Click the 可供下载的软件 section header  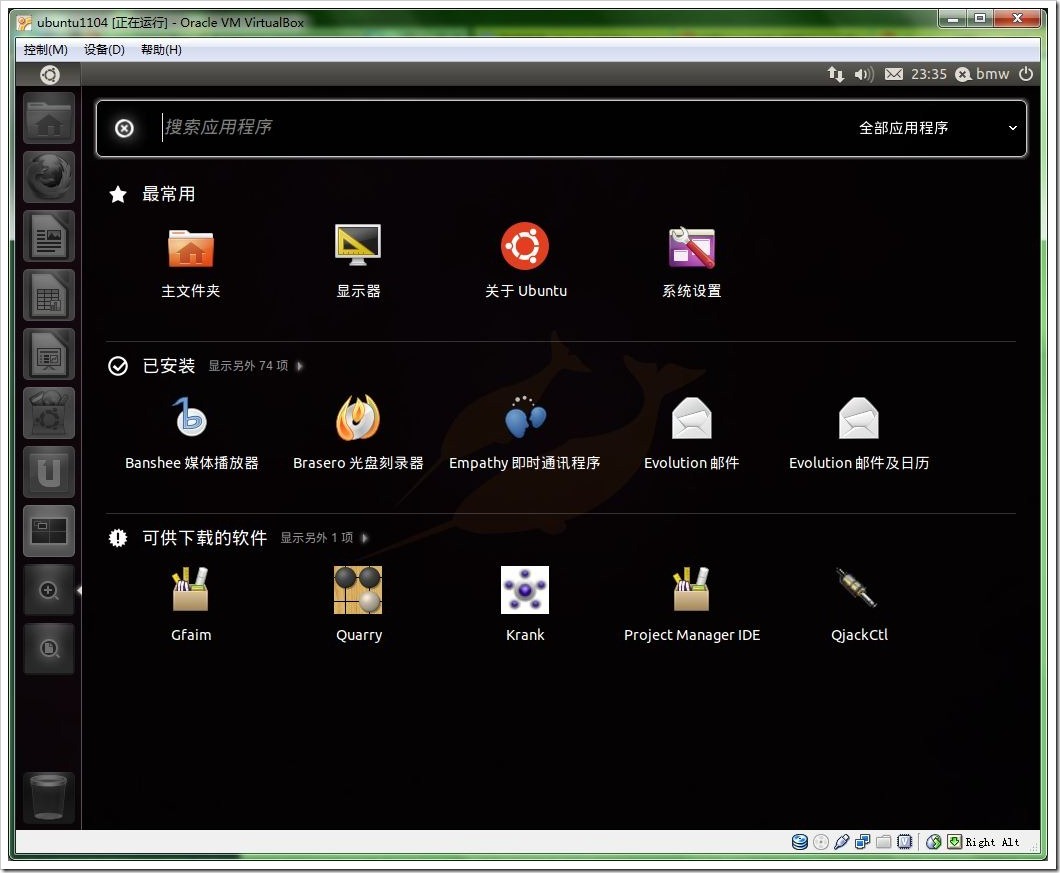pos(204,538)
